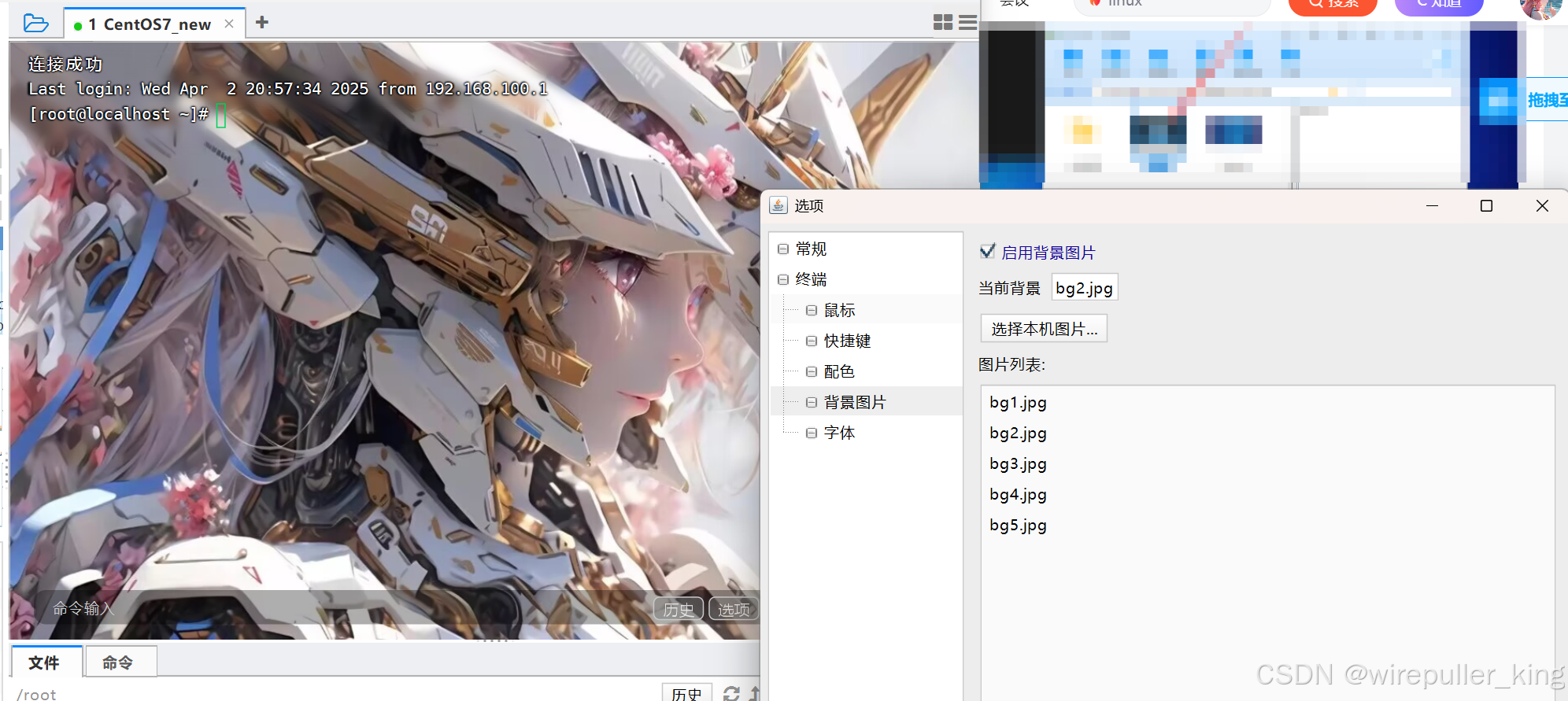Close the 选项 dialog
1568x701 pixels.
(1542, 205)
